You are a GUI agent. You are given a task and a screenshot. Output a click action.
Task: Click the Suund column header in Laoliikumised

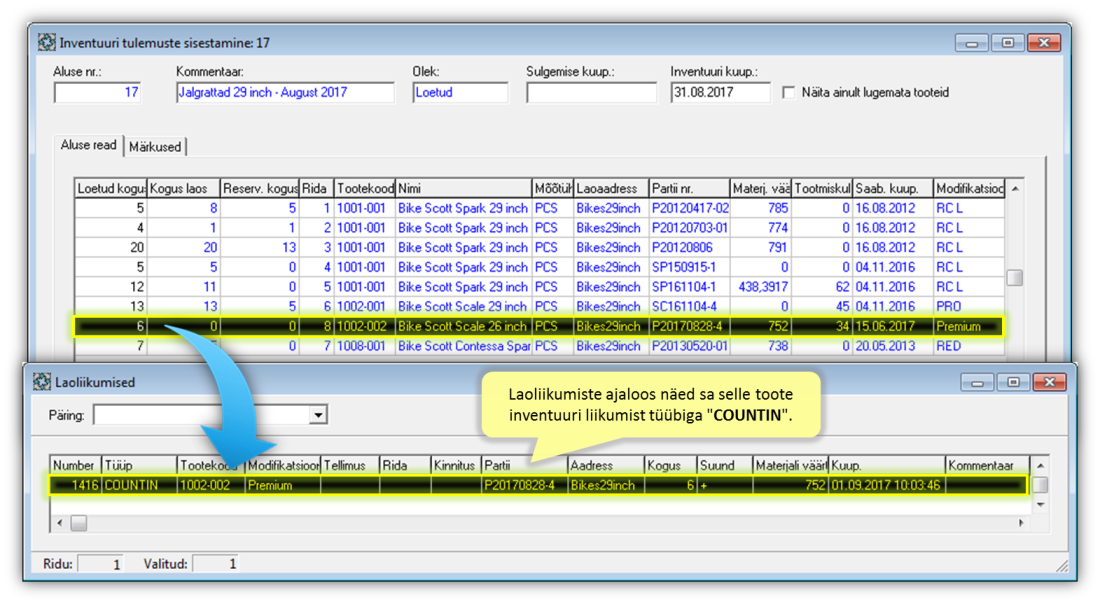tap(725, 465)
